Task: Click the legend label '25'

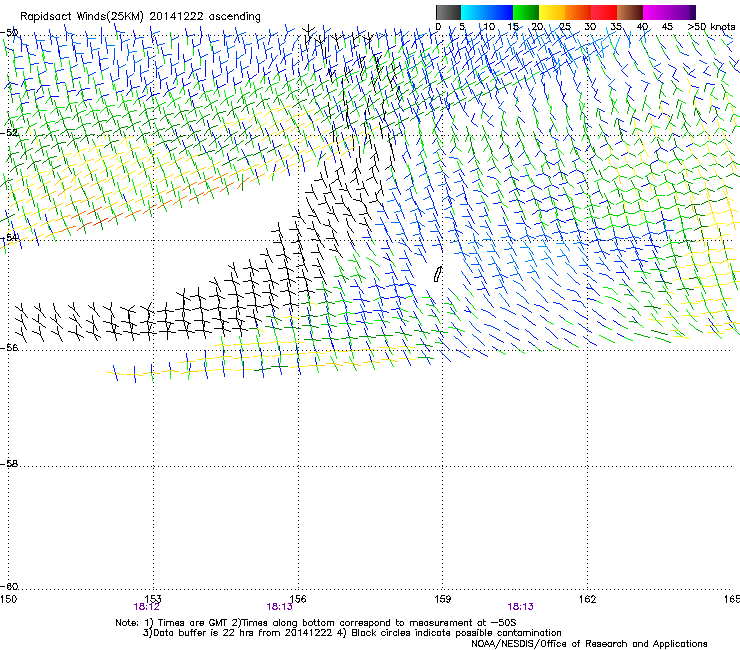Action: click(x=565, y=27)
